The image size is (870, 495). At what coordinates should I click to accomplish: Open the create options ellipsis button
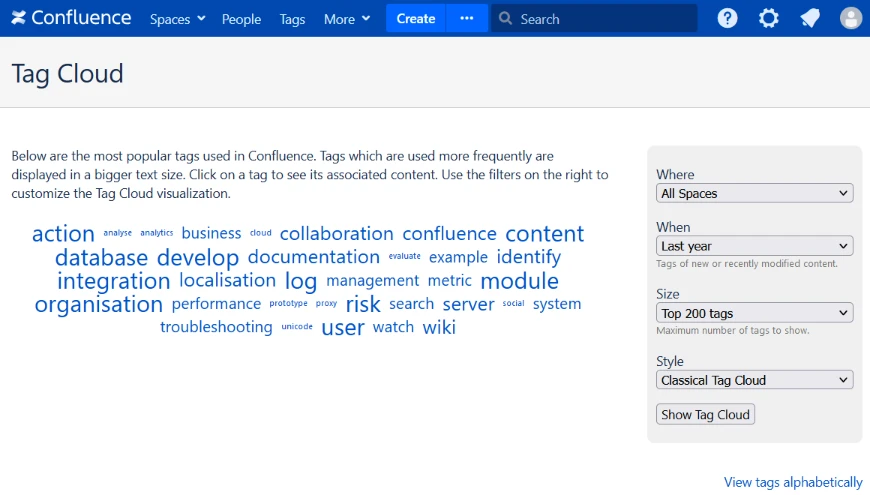467,18
